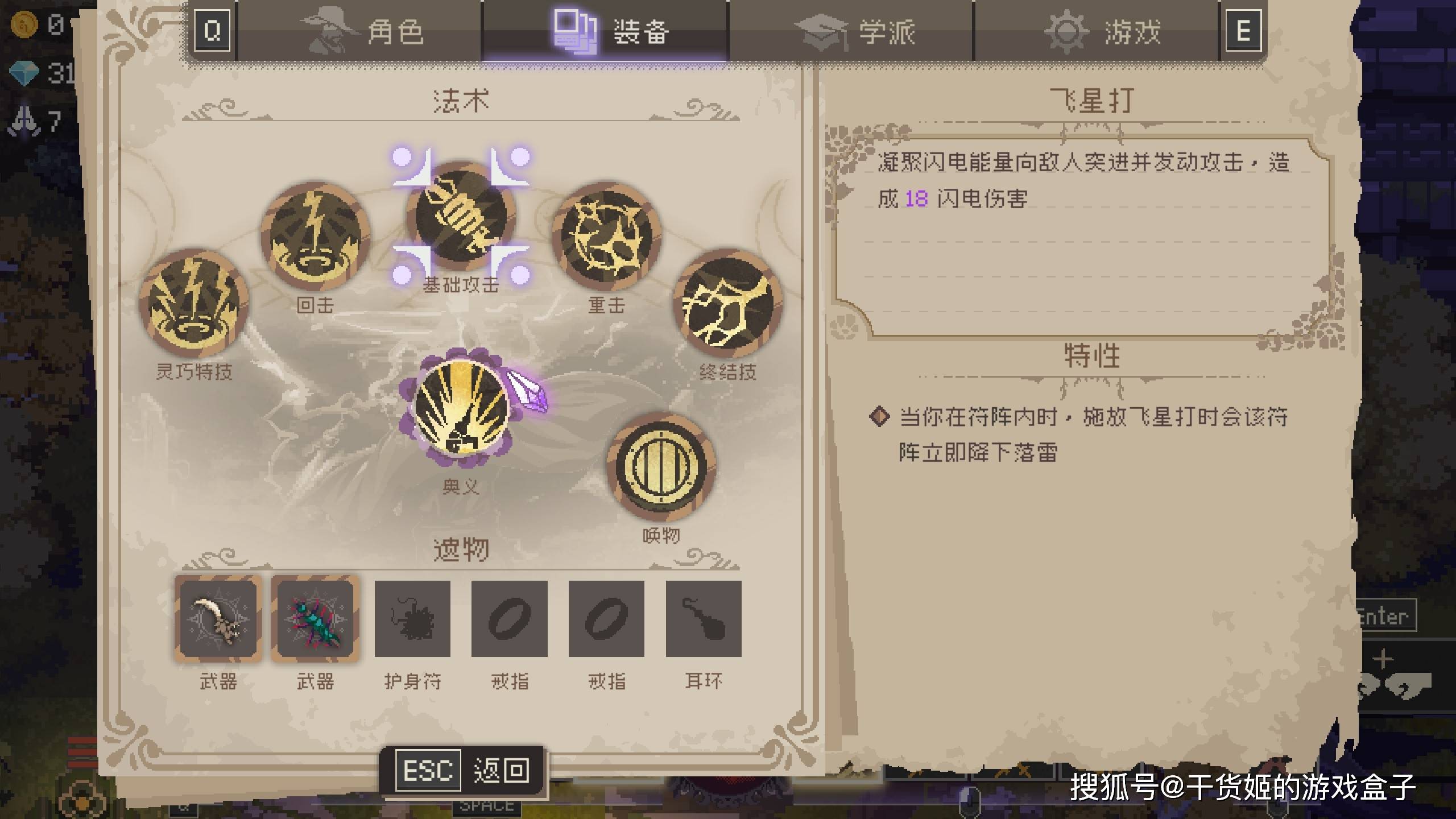The image size is (1456, 819).
Task: Click the Q previous-tab key button
Action: click(213, 31)
